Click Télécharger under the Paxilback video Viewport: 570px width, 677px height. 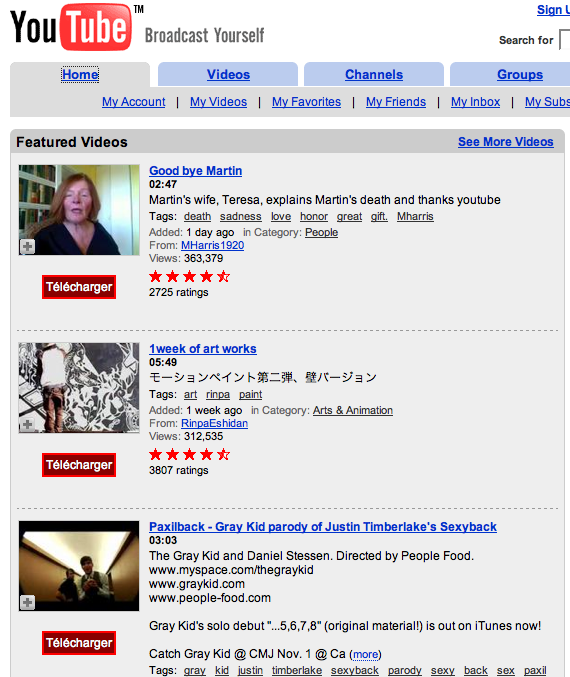click(x=79, y=642)
